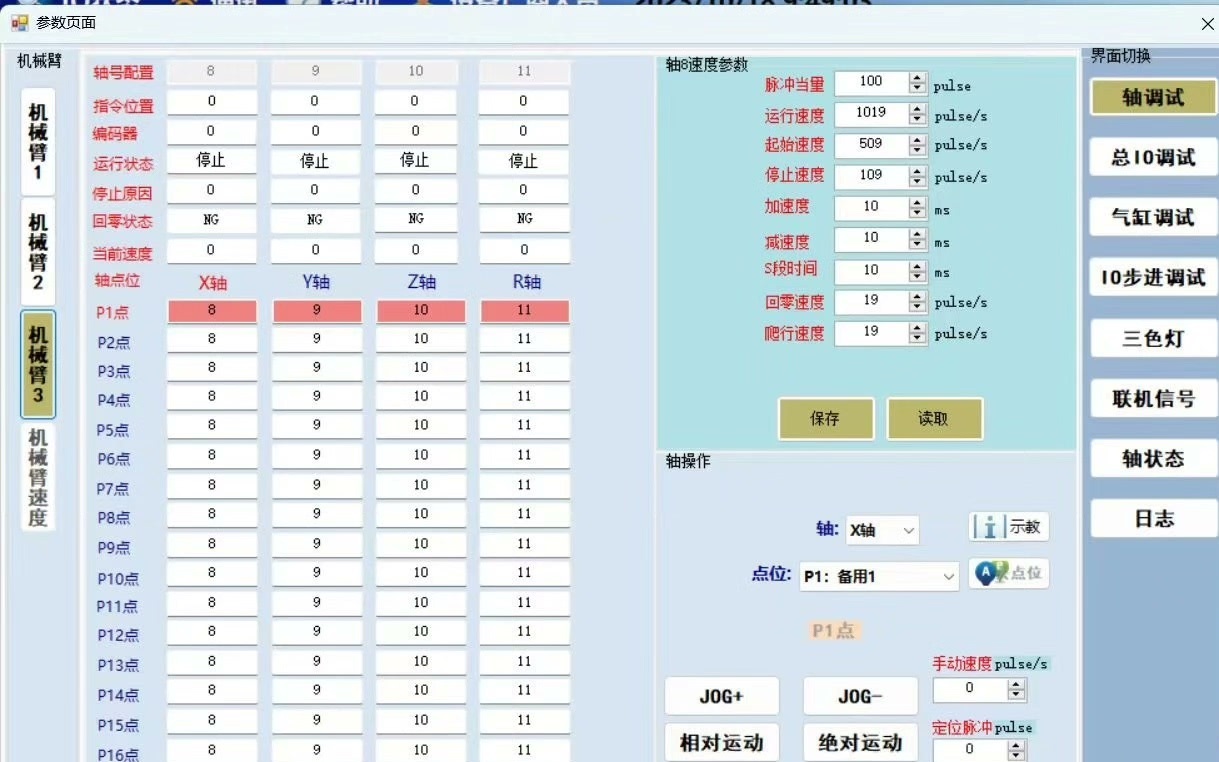Adjust 爬行速度 spinner arrows
This screenshot has height=762, width=1219.
918,333
